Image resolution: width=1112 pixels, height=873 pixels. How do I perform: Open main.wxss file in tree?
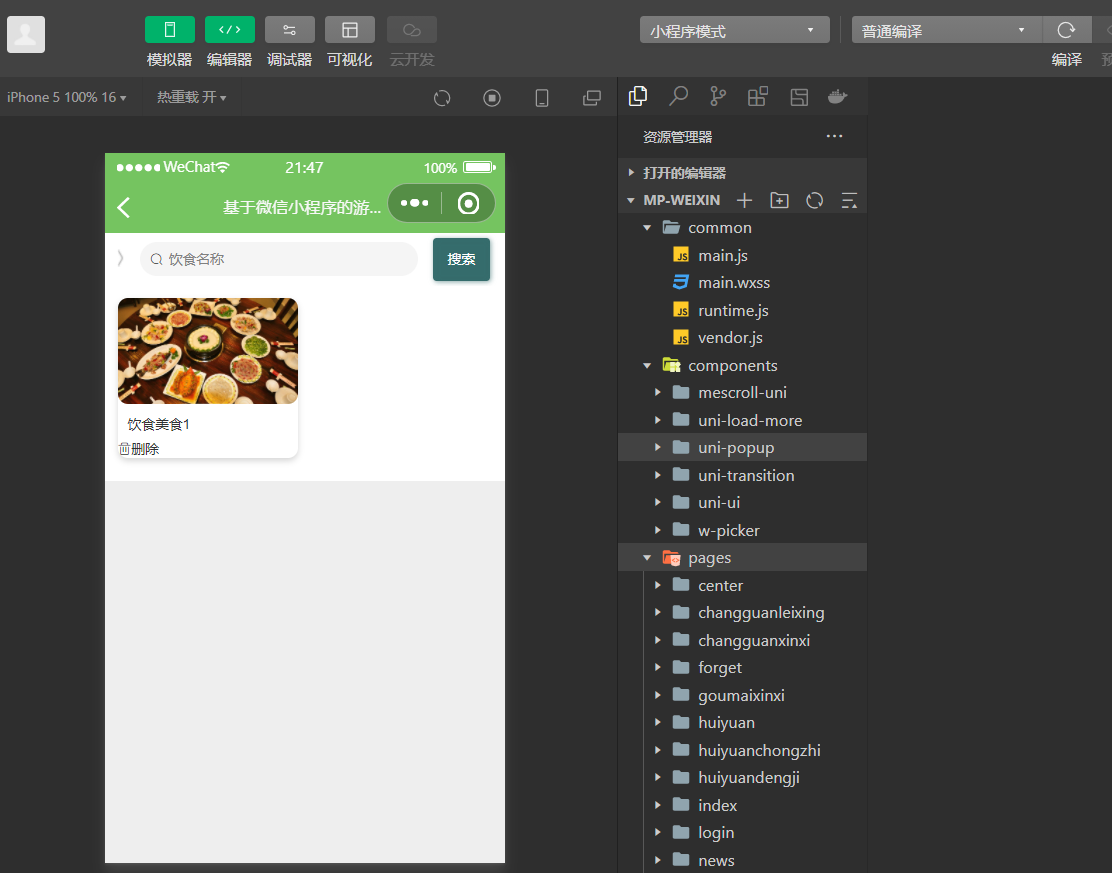[x=734, y=283]
